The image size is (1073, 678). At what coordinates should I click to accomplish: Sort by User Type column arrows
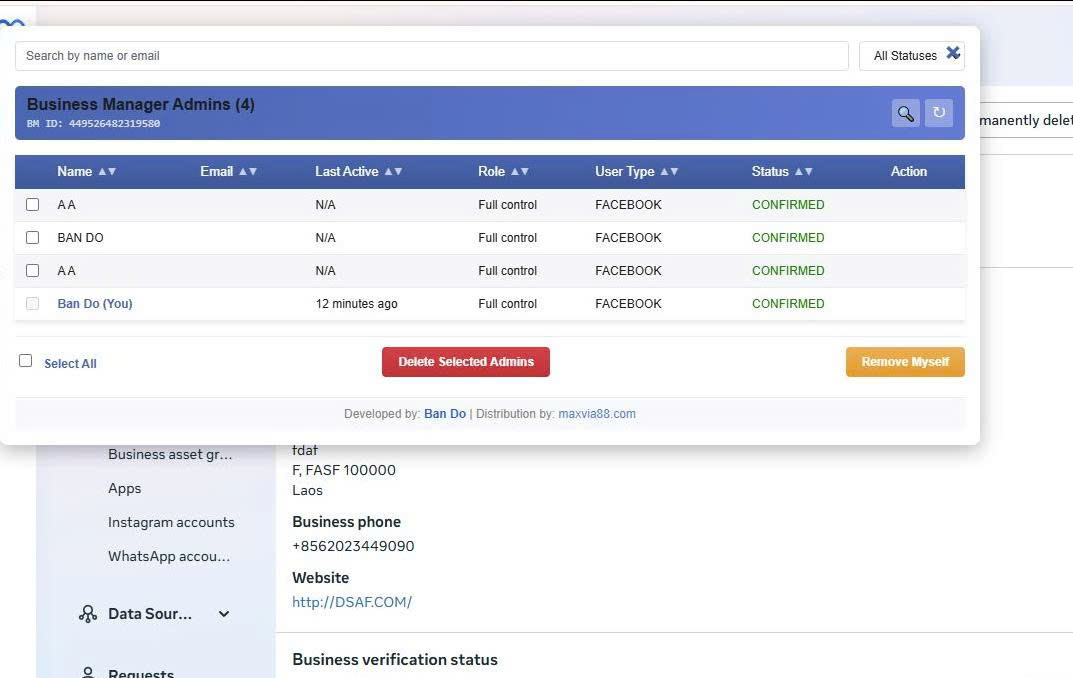pyautogui.click(x=668, y=172)
